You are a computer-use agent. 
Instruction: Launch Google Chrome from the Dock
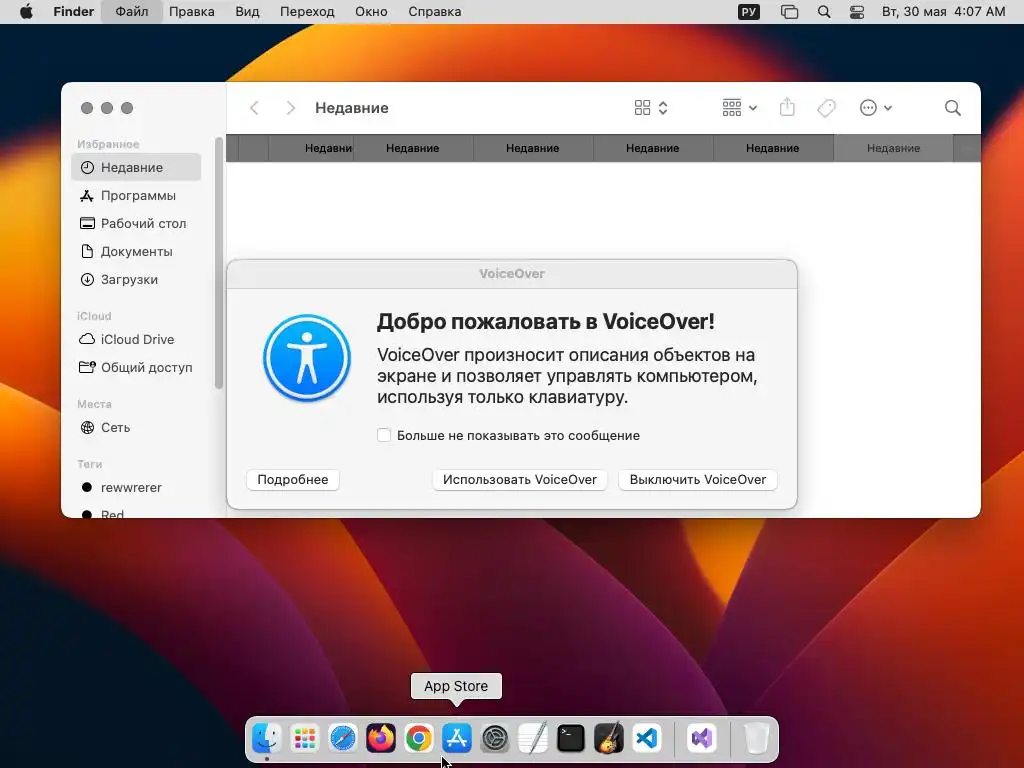point(419,739)
